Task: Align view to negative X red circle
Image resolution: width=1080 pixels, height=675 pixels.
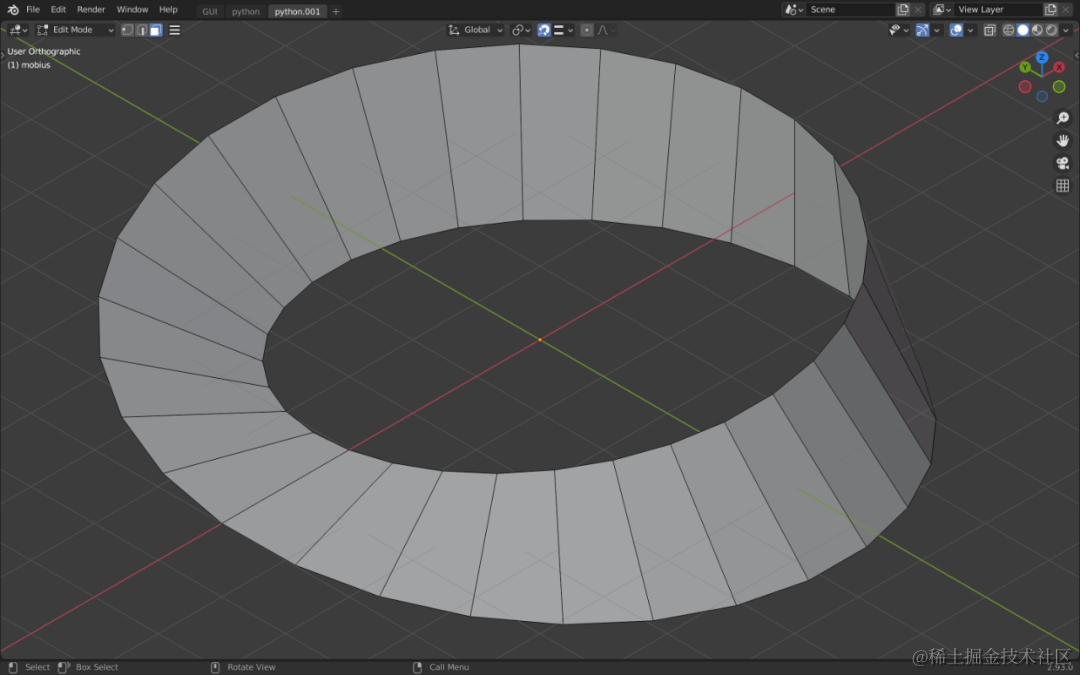Action: 1025,87
